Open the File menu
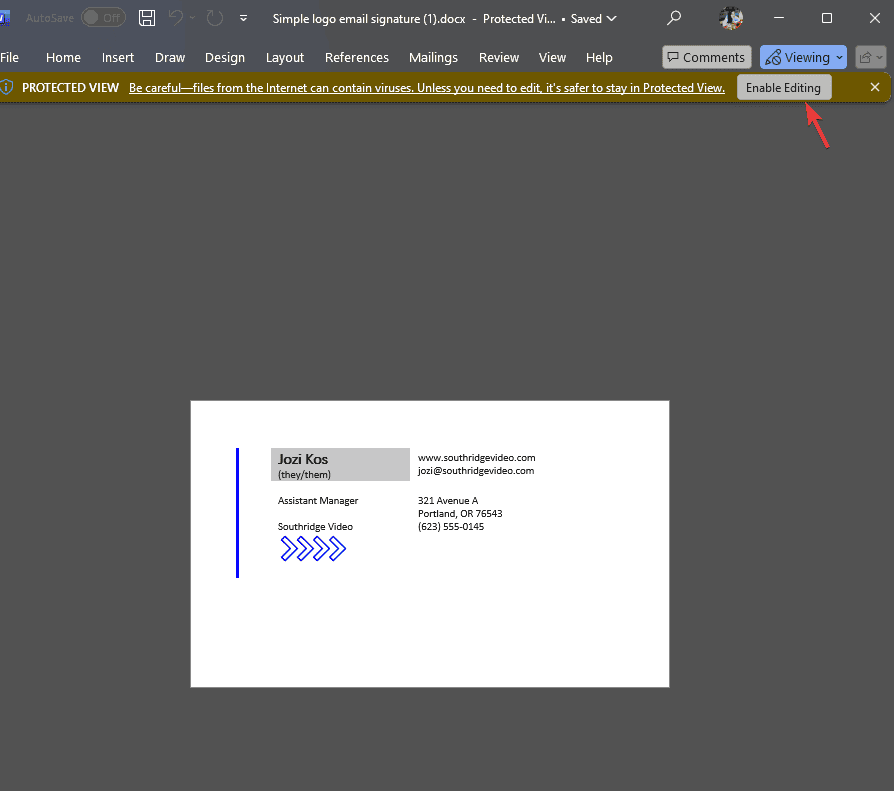This screenshot has width=894, height=791. pyautogui.click(x=10, y=58)
